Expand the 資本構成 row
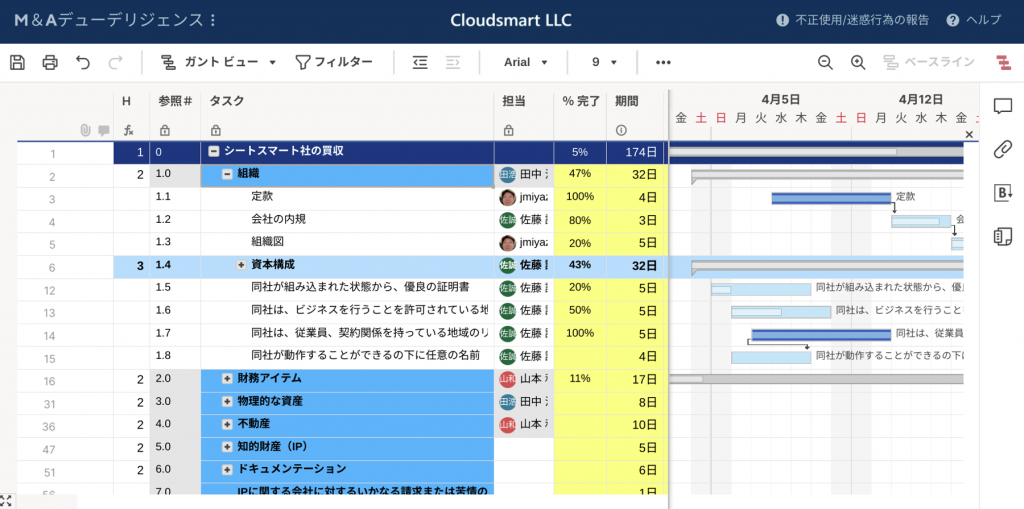This screenshot has height=509, width=1024. tap(241, 265)
